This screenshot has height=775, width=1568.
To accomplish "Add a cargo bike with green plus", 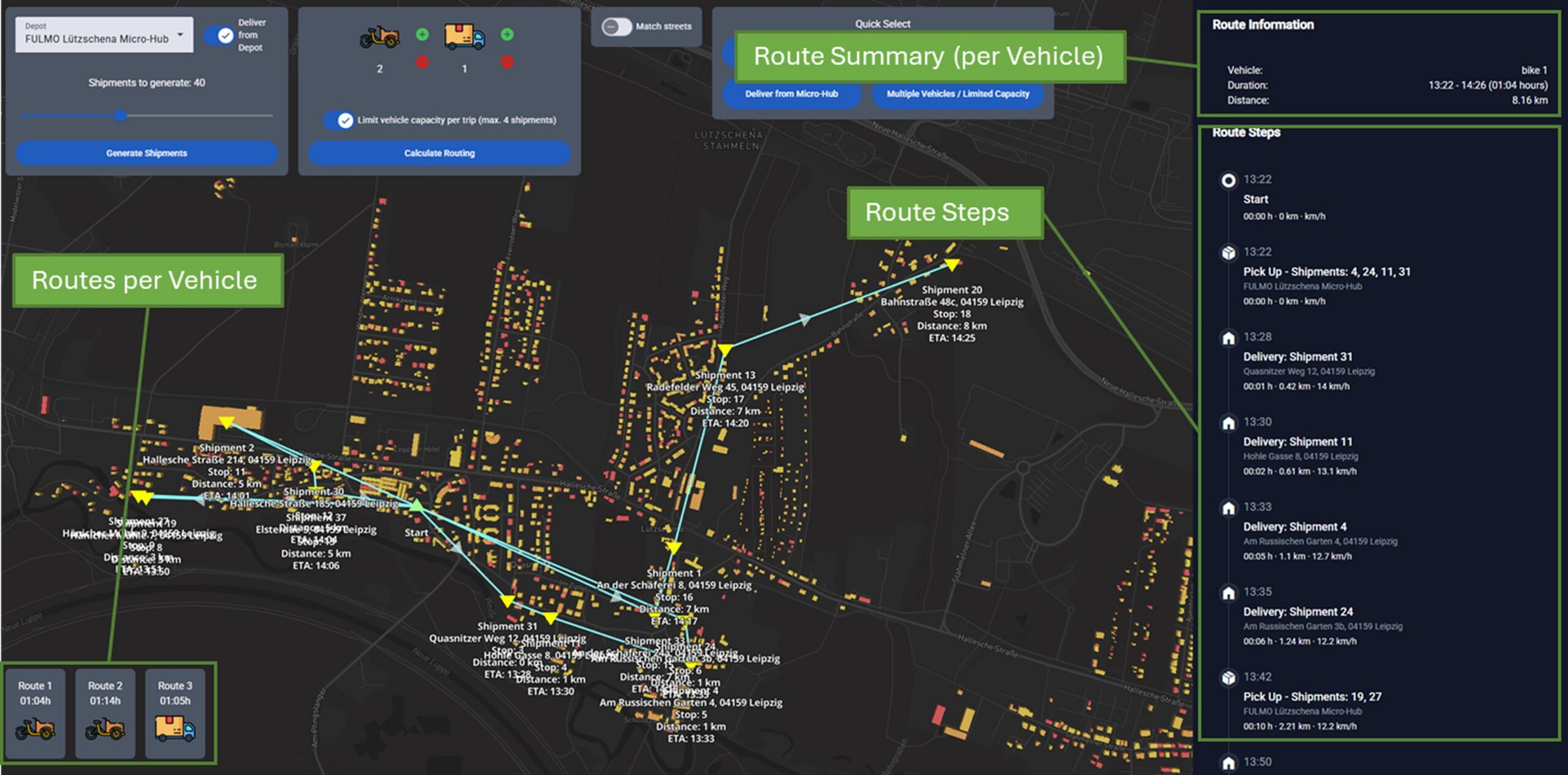I will click(422, 34).
